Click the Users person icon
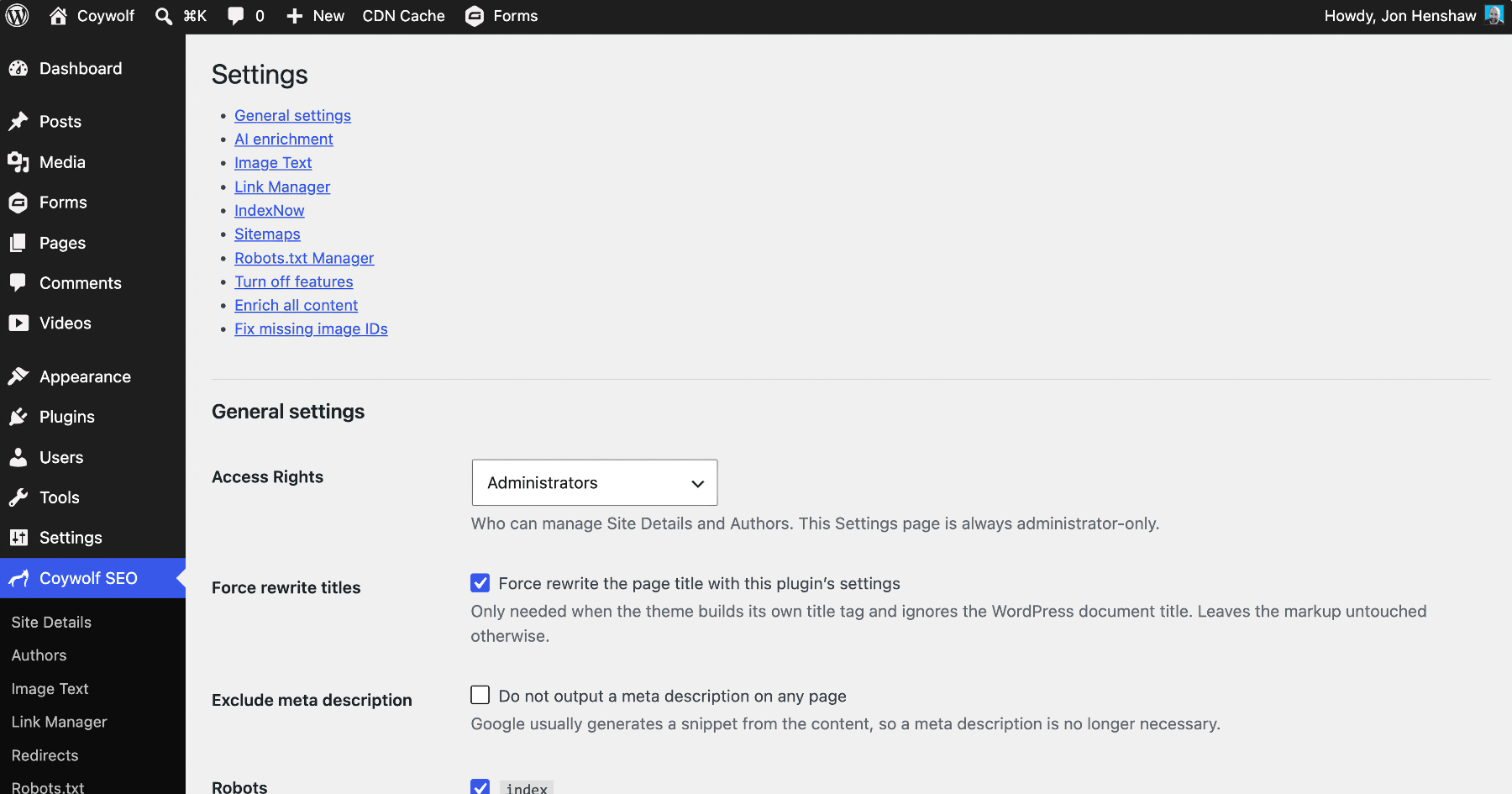 (18, 457)
